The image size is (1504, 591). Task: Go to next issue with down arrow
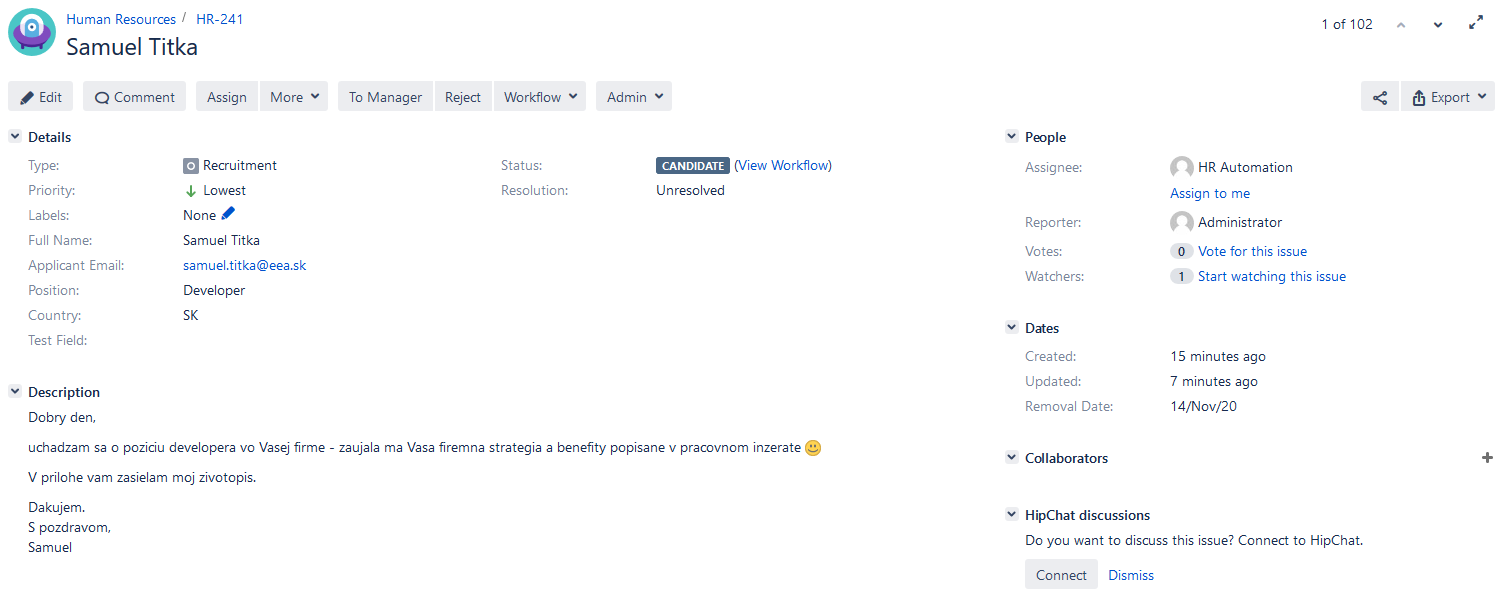pos(1438,25)
